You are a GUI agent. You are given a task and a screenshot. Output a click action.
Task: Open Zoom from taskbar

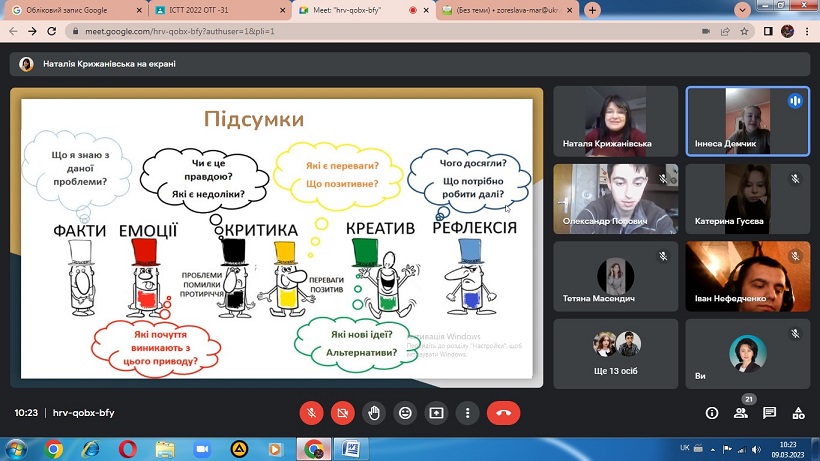click(x=202, y=449)
